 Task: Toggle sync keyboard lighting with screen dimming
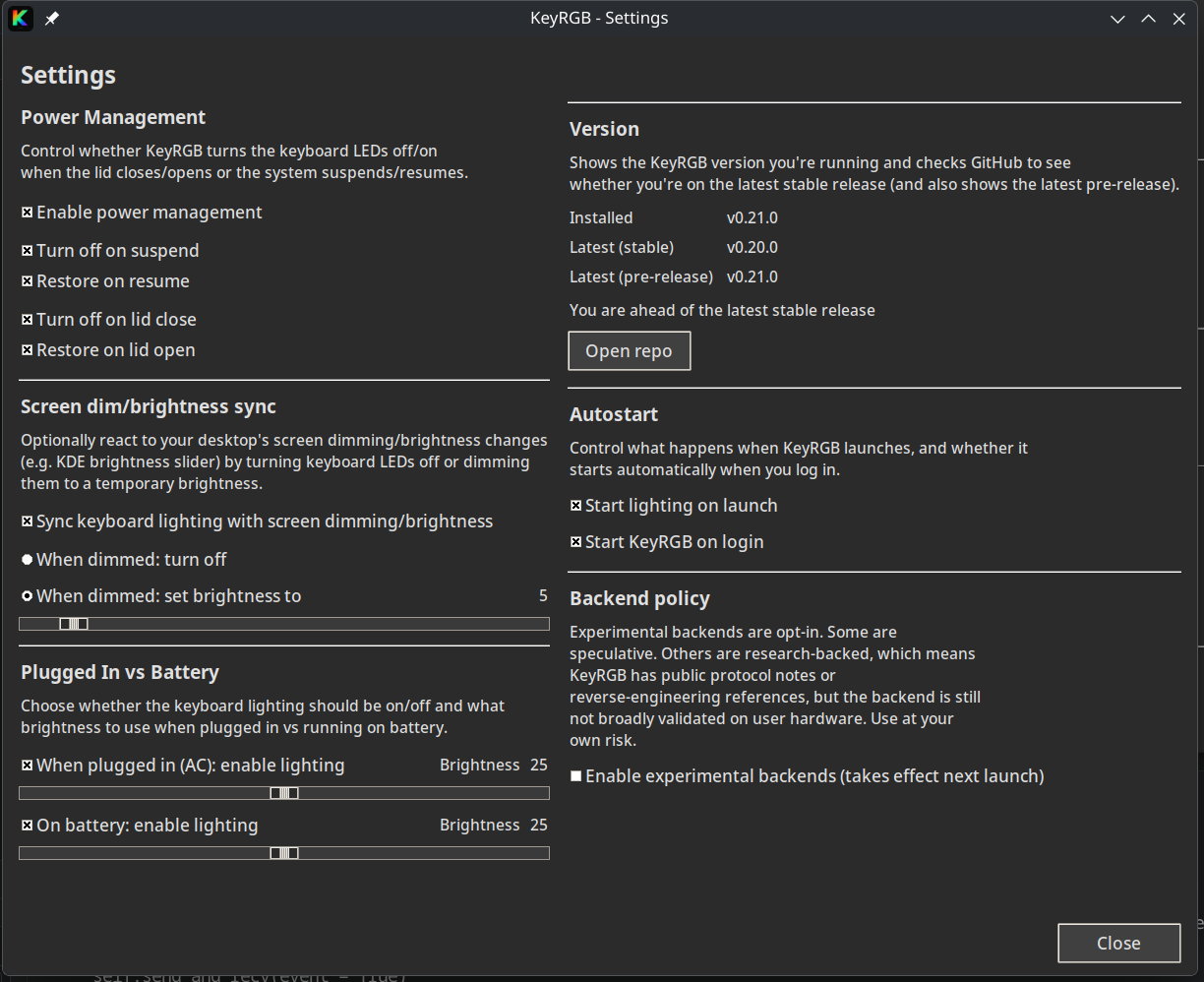coord(28,522)
